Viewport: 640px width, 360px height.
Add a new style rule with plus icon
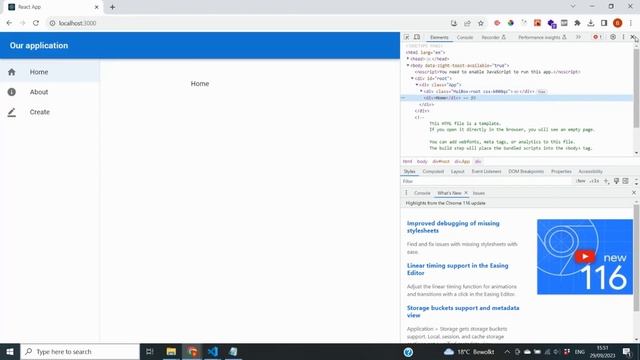[x=606, y=181]
